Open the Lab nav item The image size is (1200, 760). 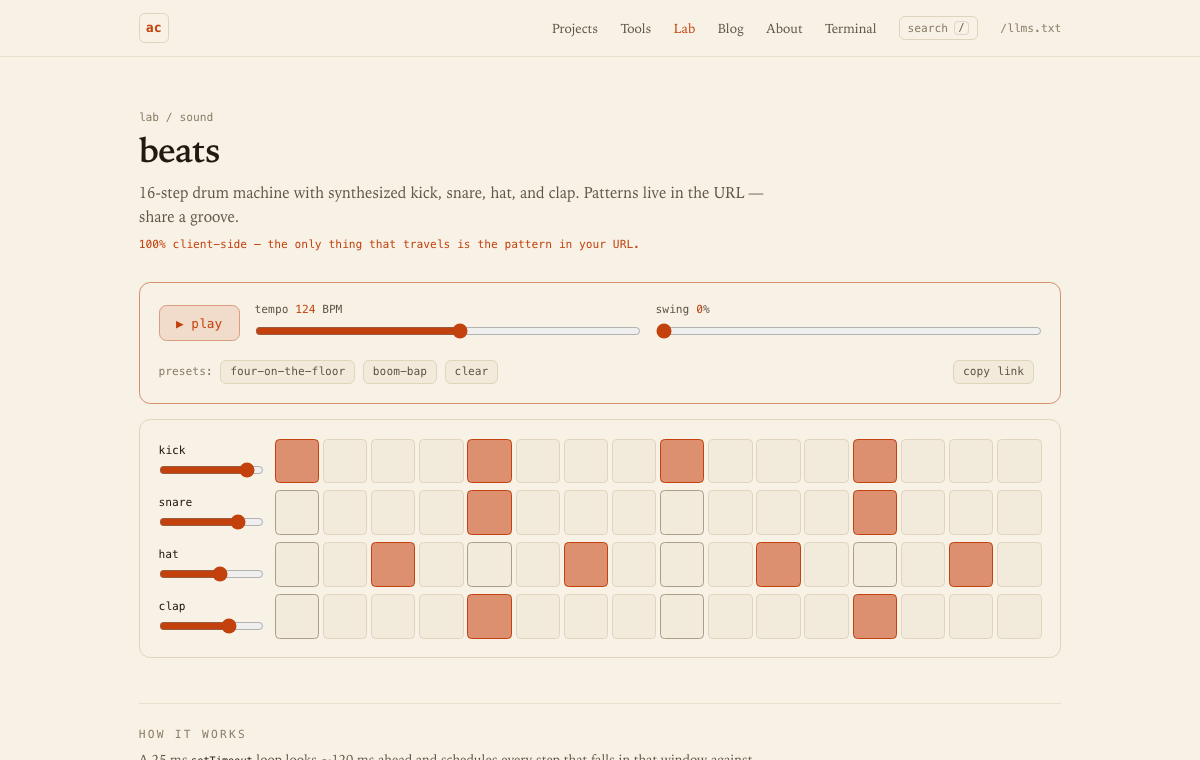(x=684, y=28)
